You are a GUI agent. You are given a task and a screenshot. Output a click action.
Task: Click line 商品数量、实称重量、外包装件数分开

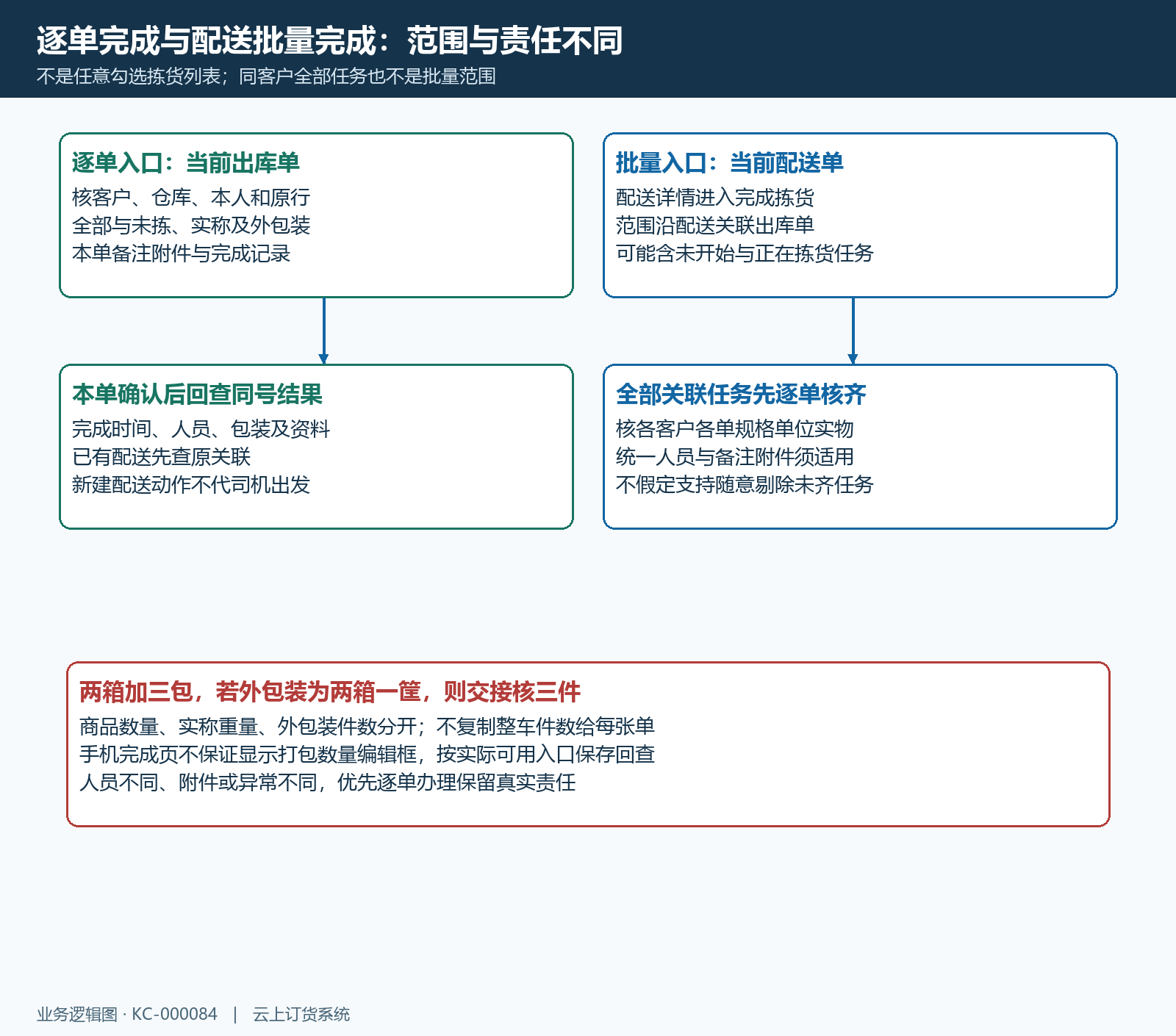(x=248, y=727)
